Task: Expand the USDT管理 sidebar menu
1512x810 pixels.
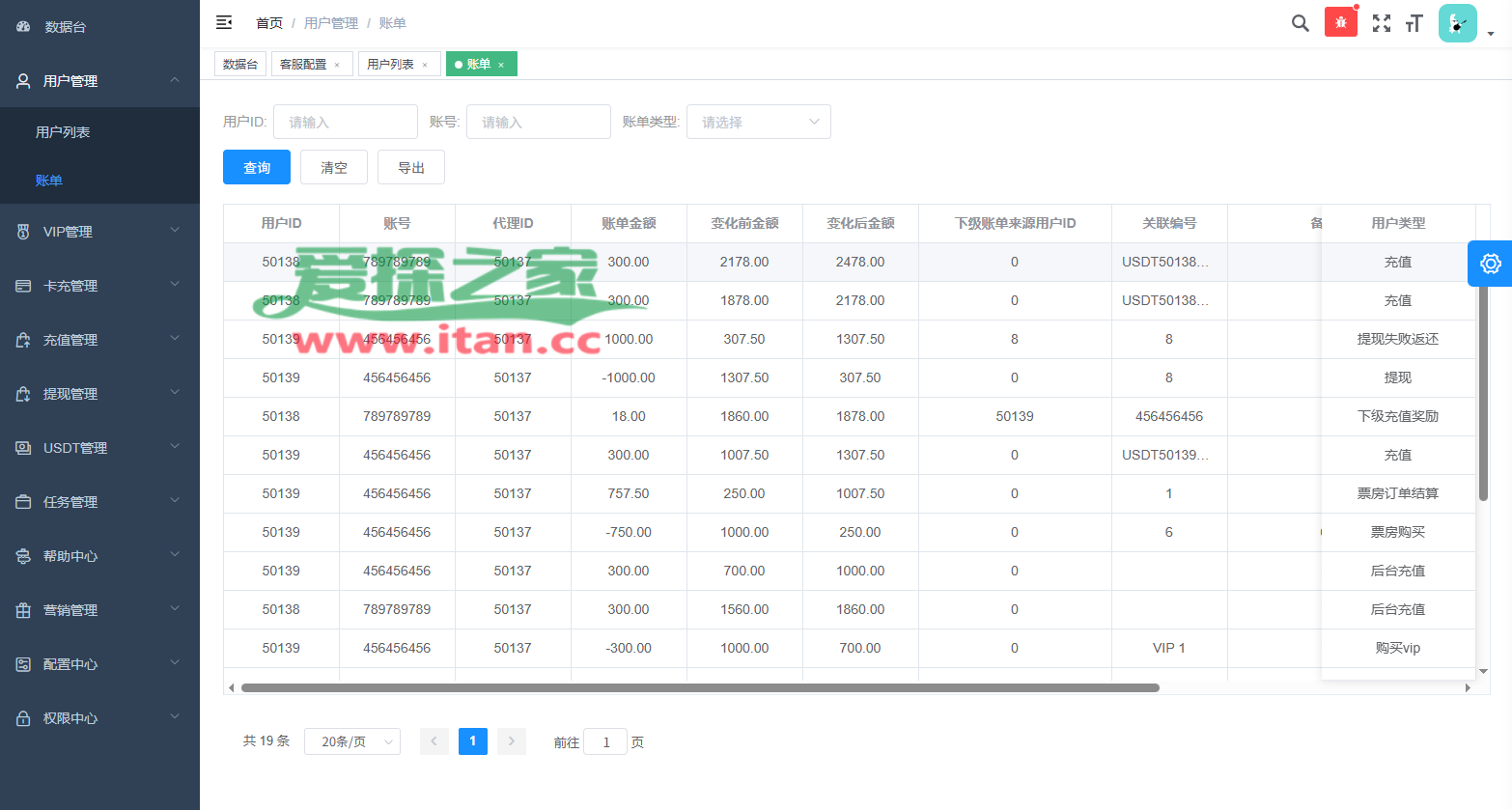Action: (99, 448)
